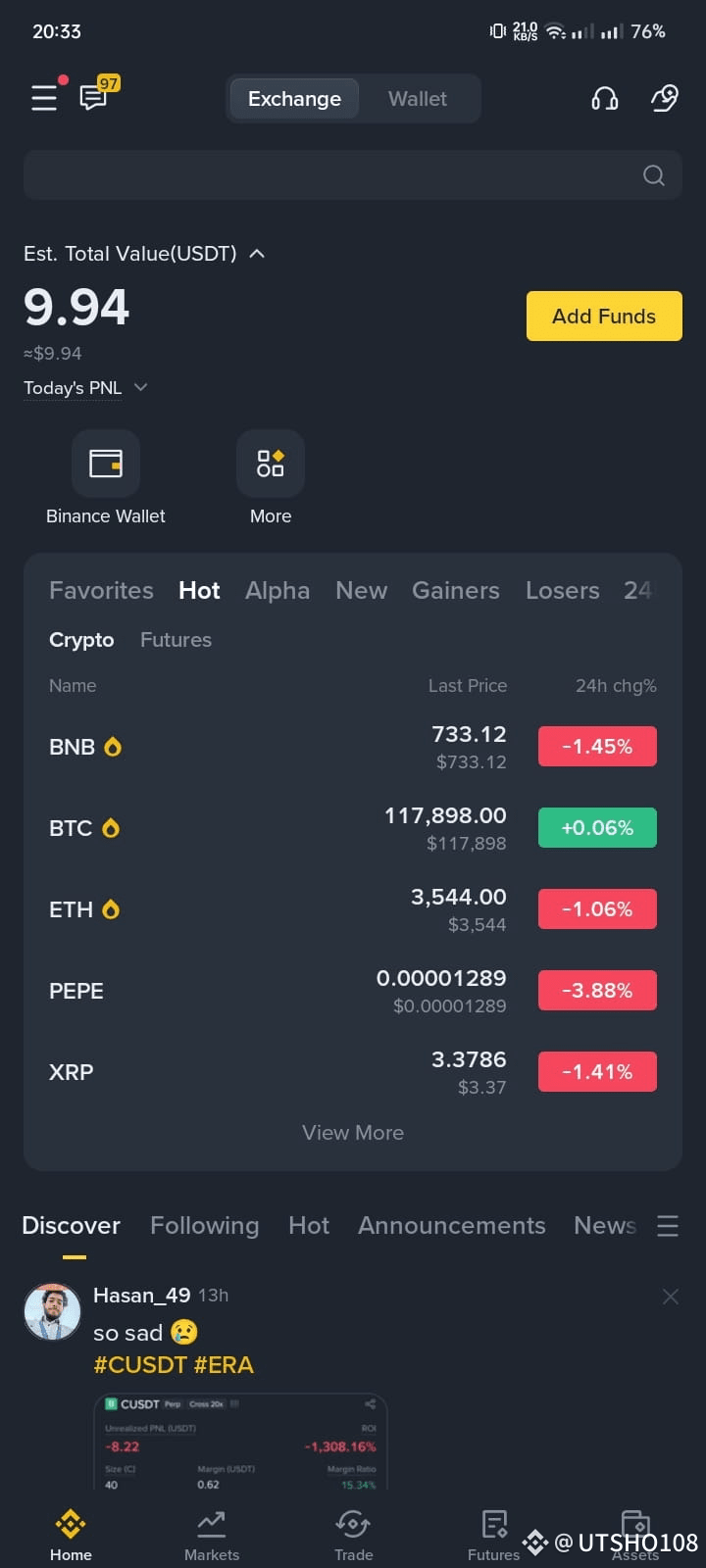The image size is (706, 1568).
Task: Open the feed tabs list menu
Action: pos(668,1226)
